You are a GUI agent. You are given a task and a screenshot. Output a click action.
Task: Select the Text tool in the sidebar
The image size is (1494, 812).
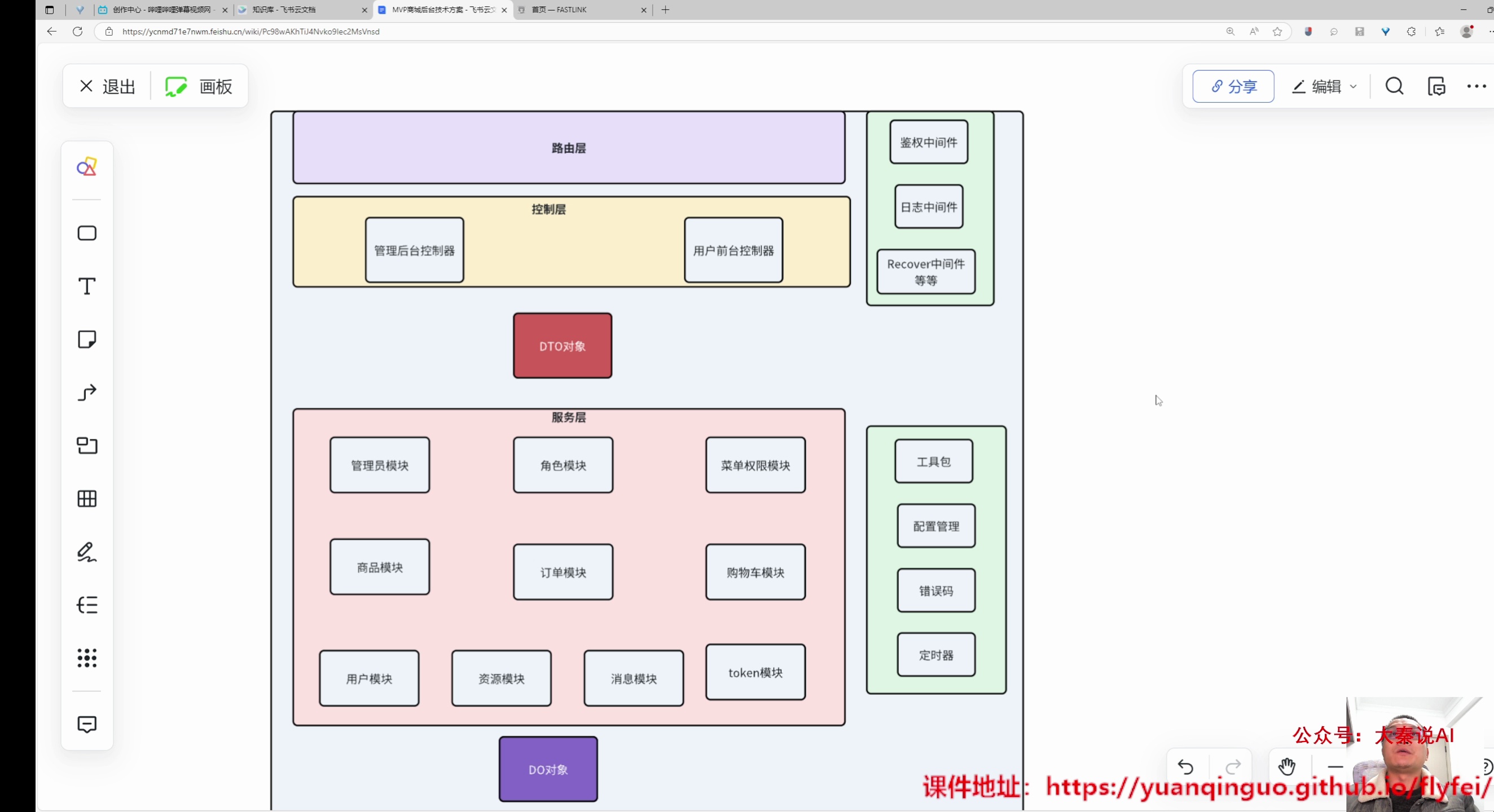click(86, 286)
